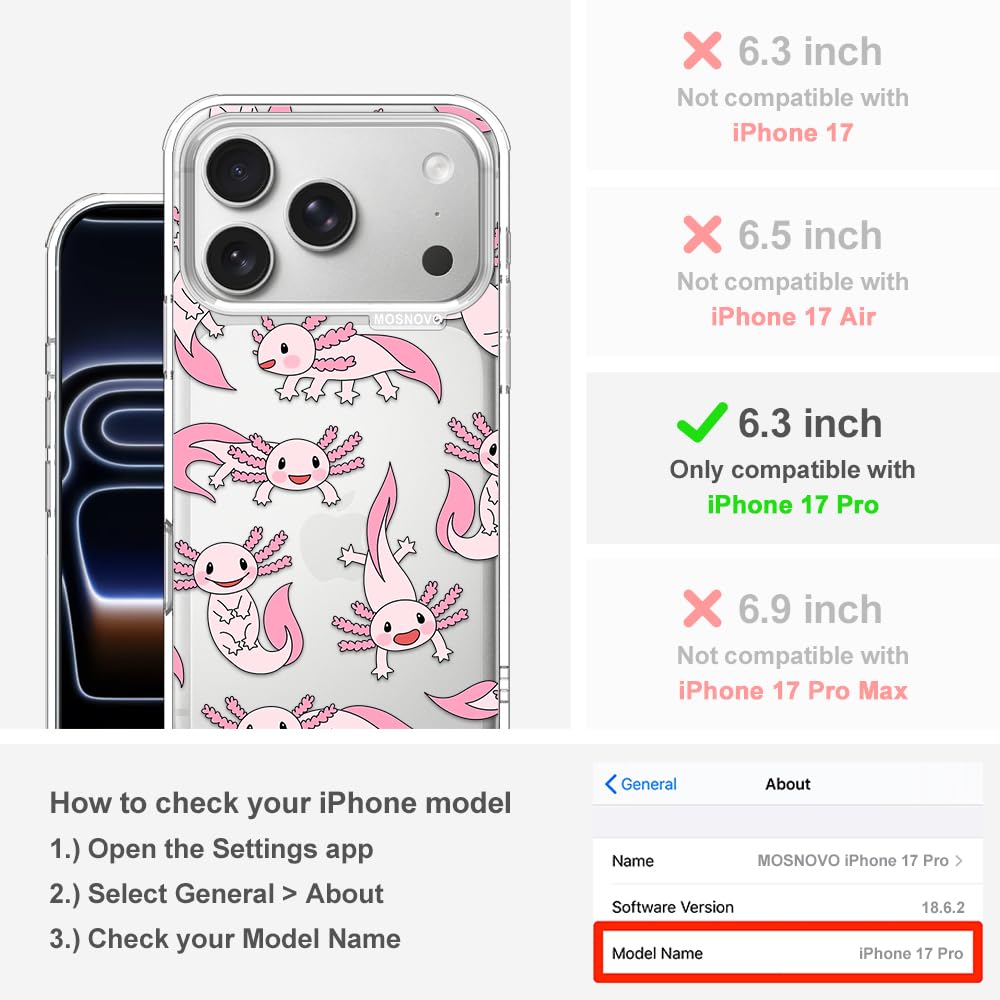
Task: Open the Name row chevron
Action: 959,860
